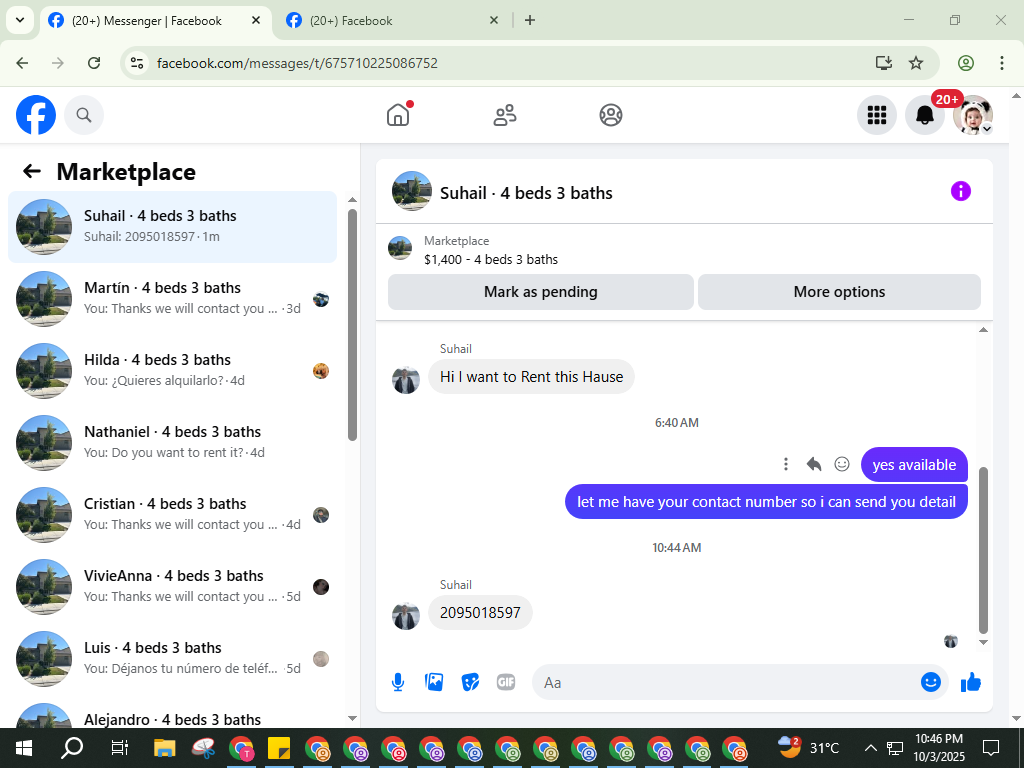Click the Facebook search magnifier icon
Viewport: 1024px width, 768px height.
(x=84, y=115)
